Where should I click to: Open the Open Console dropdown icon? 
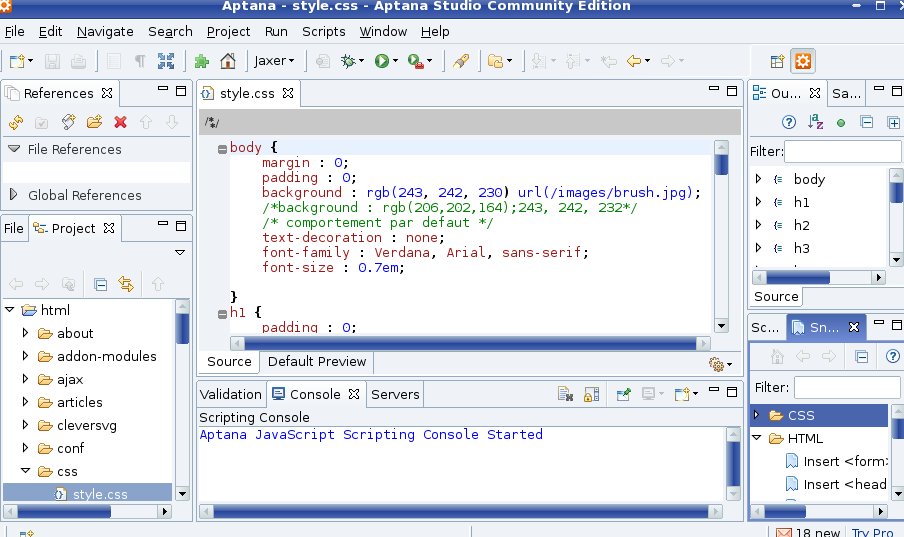(x=686, y=395)
